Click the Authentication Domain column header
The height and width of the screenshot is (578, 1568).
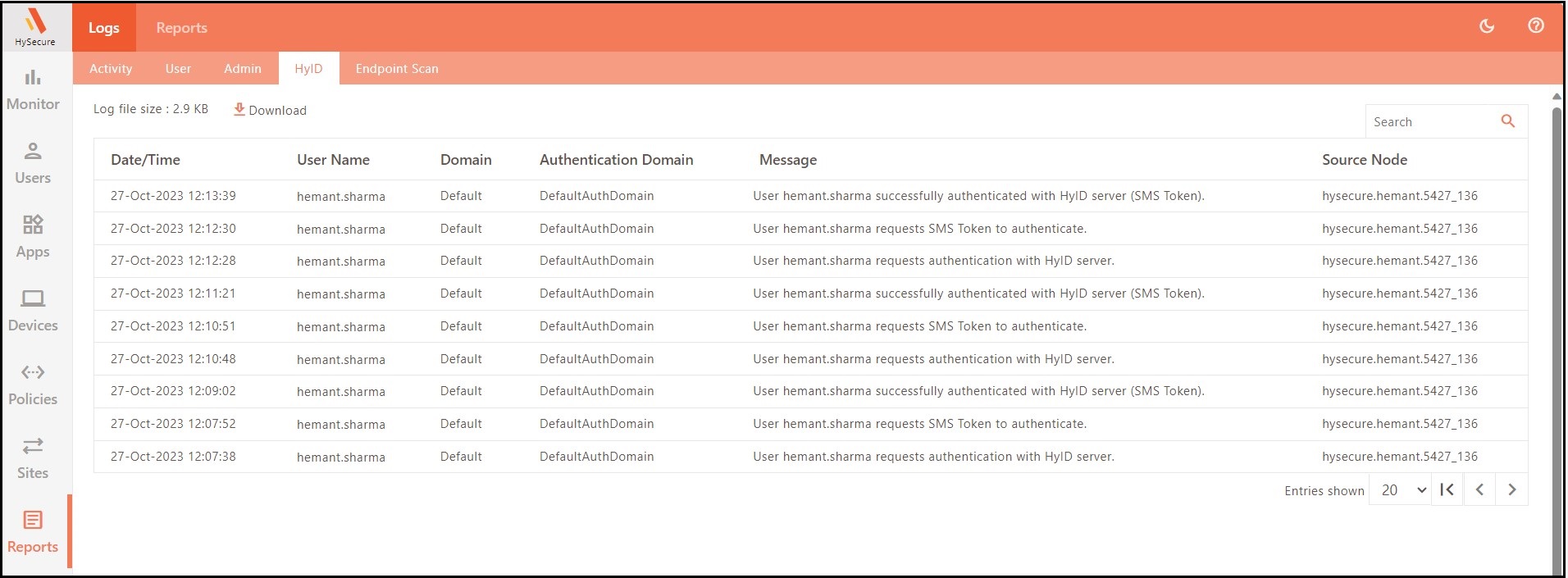[617, 160]
